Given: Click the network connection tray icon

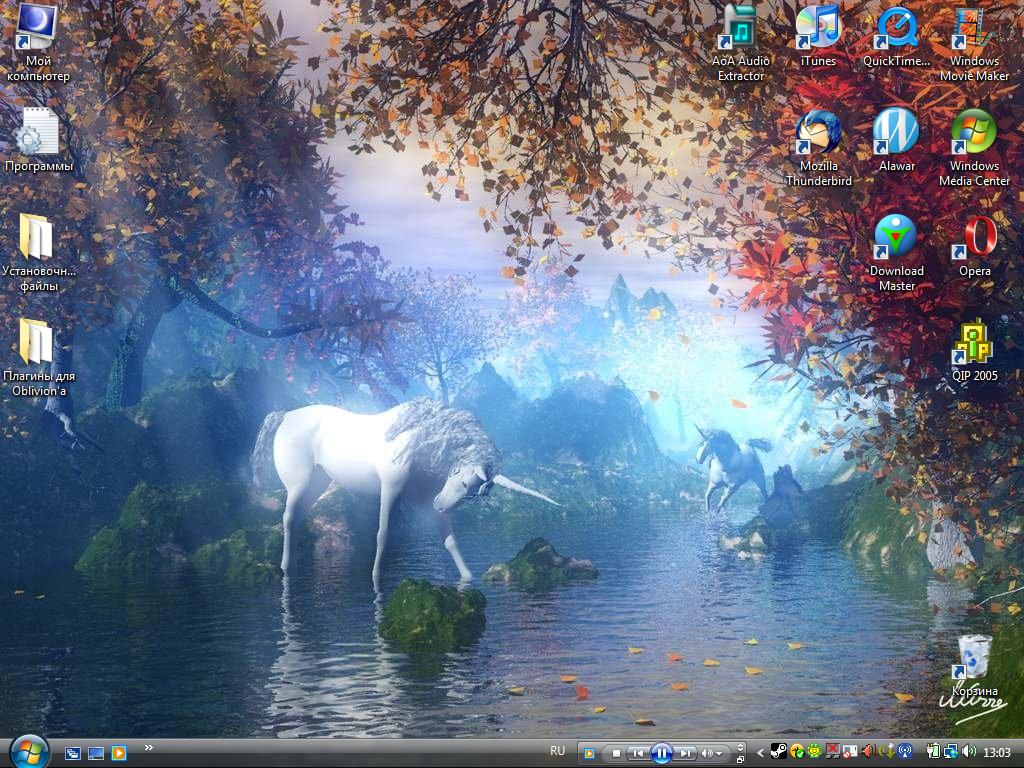Looking at the screenshot, I should [951, 752].
